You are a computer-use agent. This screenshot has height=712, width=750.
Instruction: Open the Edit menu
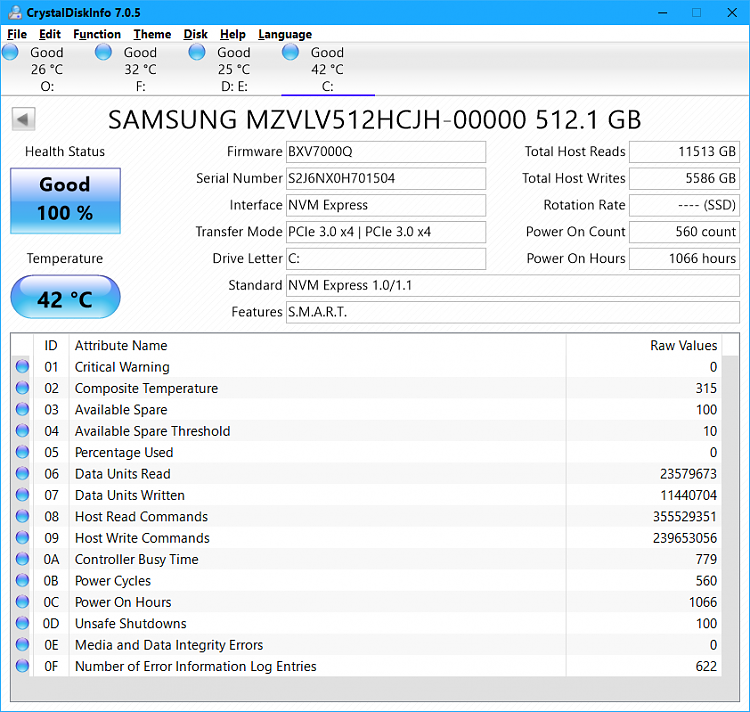tap(50, 34)
